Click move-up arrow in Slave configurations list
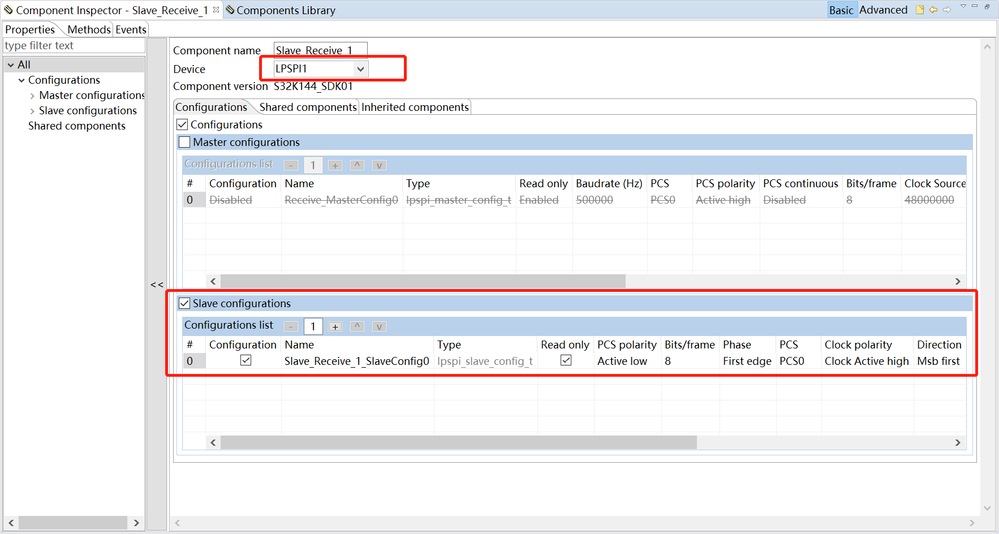The image size is (999, 534). click(x=357, y=326)
